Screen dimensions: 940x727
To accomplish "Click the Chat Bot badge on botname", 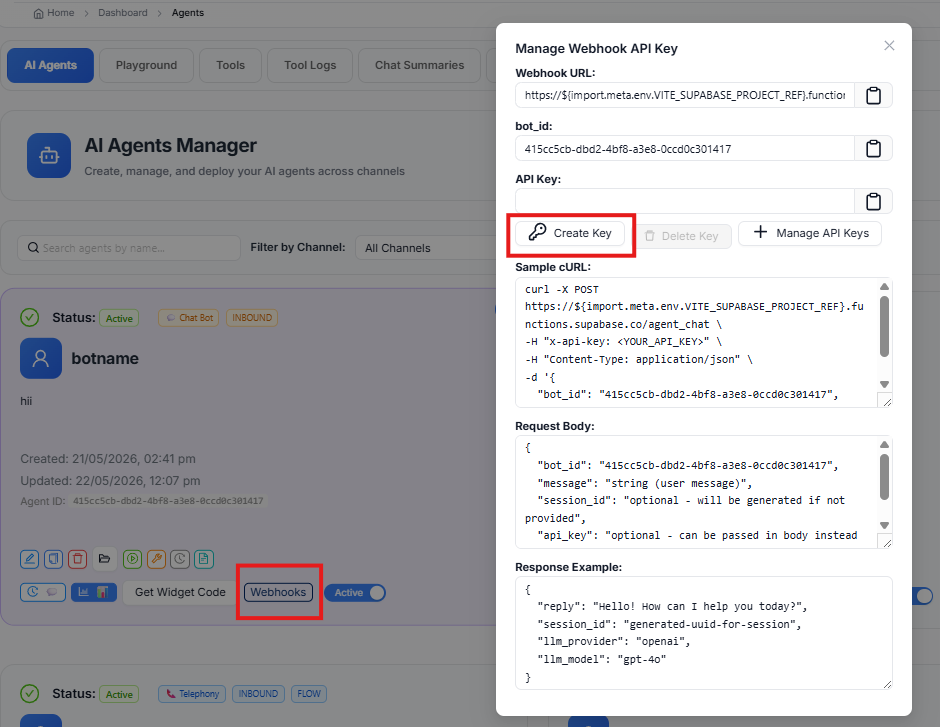I will click(x=189, y=318).
